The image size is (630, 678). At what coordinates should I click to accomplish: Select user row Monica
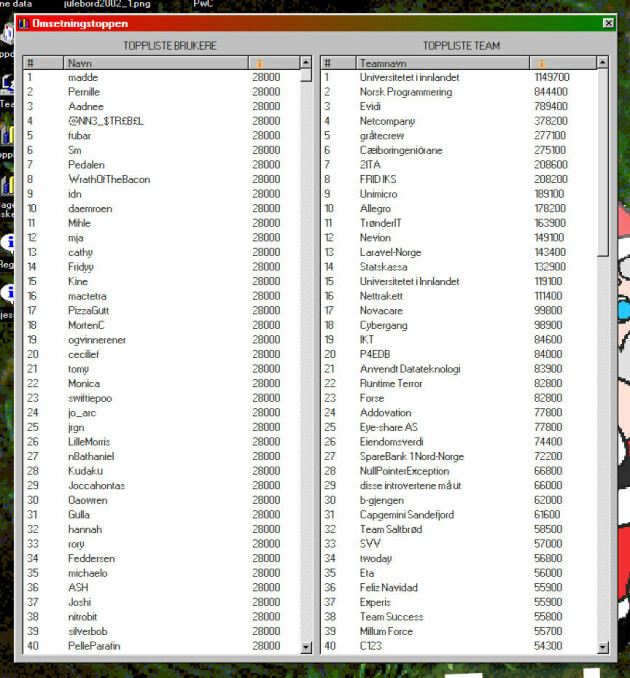(x=162, y=384)
